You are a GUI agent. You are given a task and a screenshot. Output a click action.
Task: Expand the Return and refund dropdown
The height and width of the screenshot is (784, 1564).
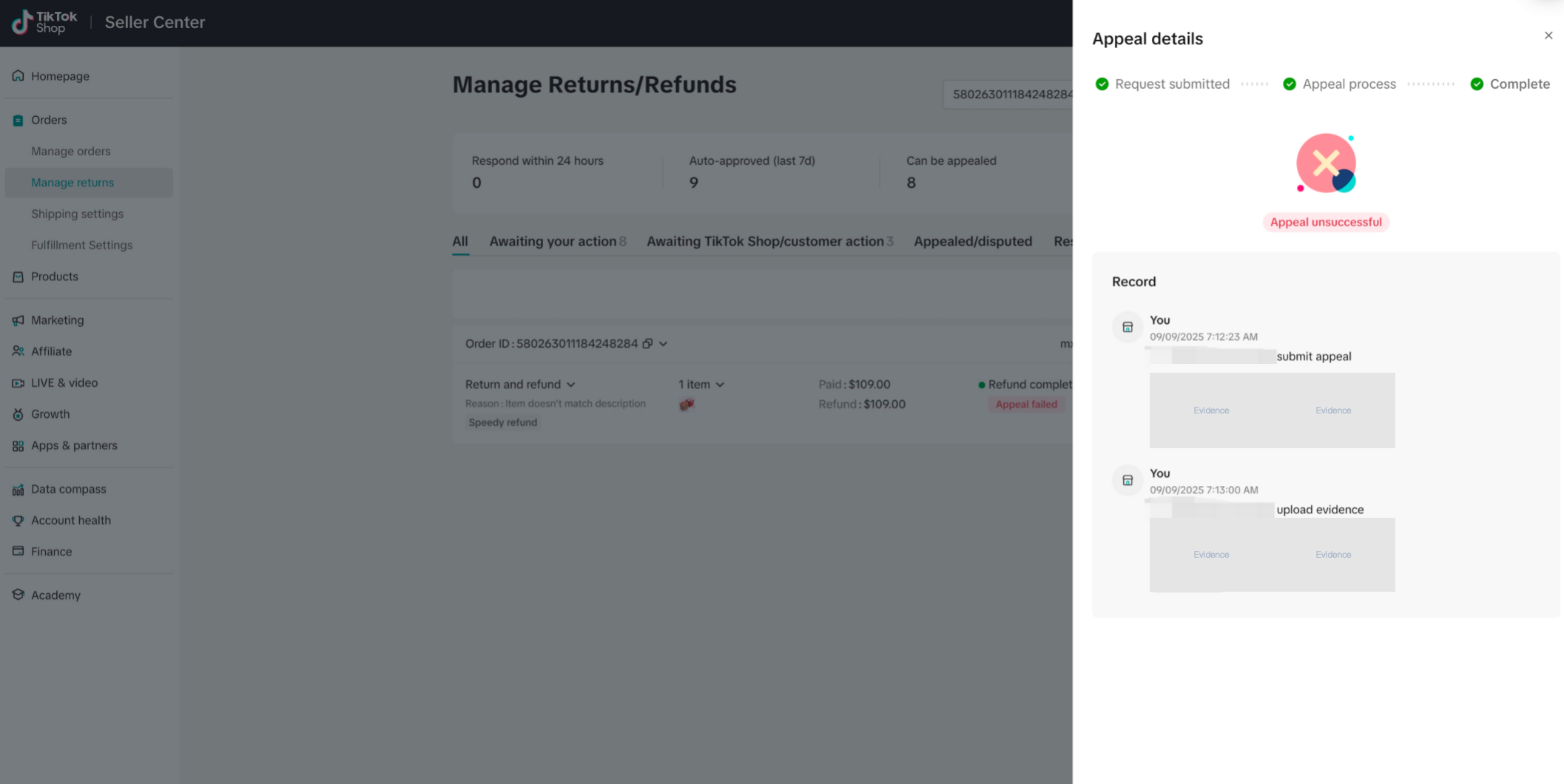coord(570,385)
